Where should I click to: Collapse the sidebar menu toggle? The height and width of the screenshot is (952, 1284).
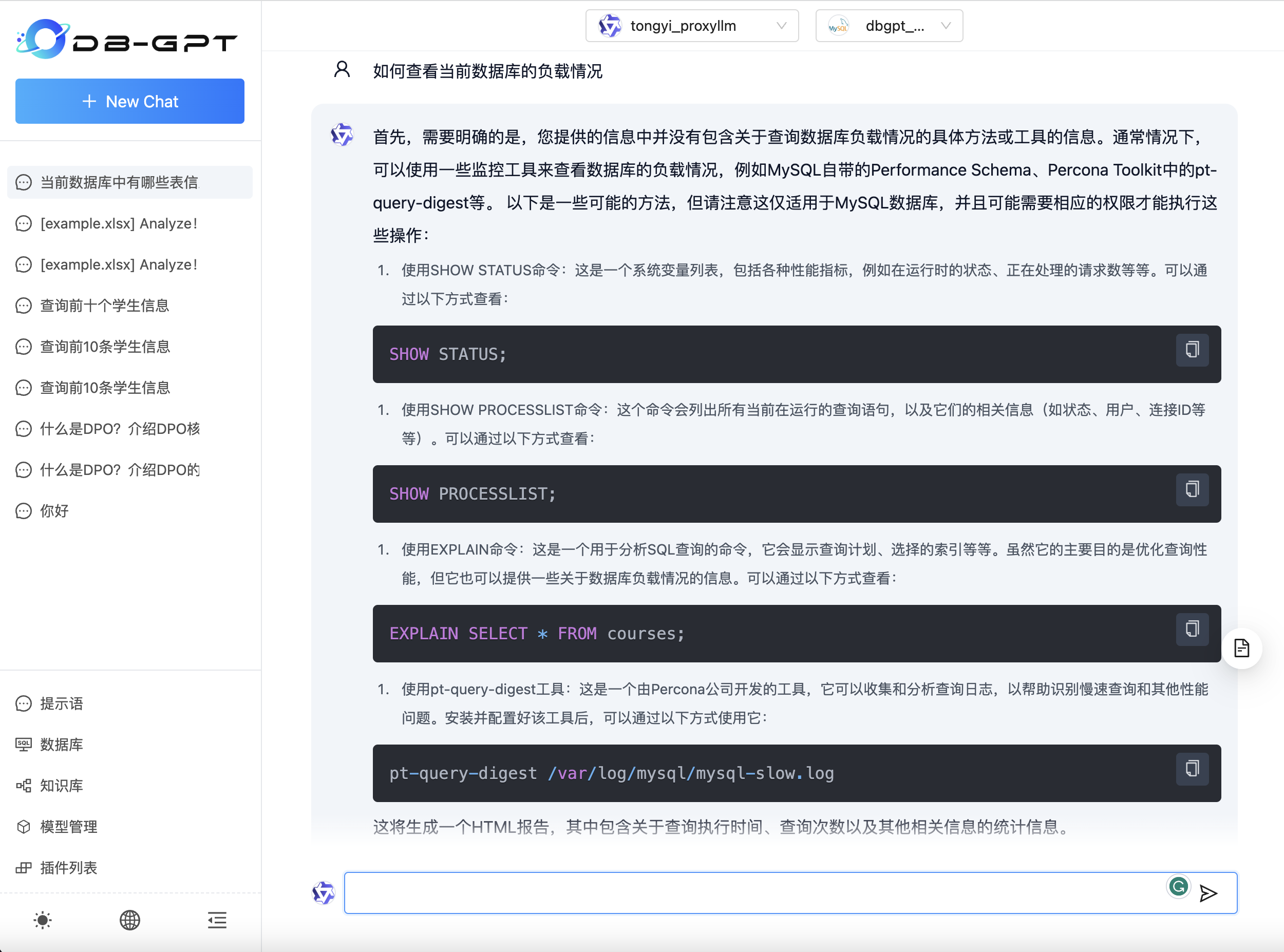click(217, 920)
